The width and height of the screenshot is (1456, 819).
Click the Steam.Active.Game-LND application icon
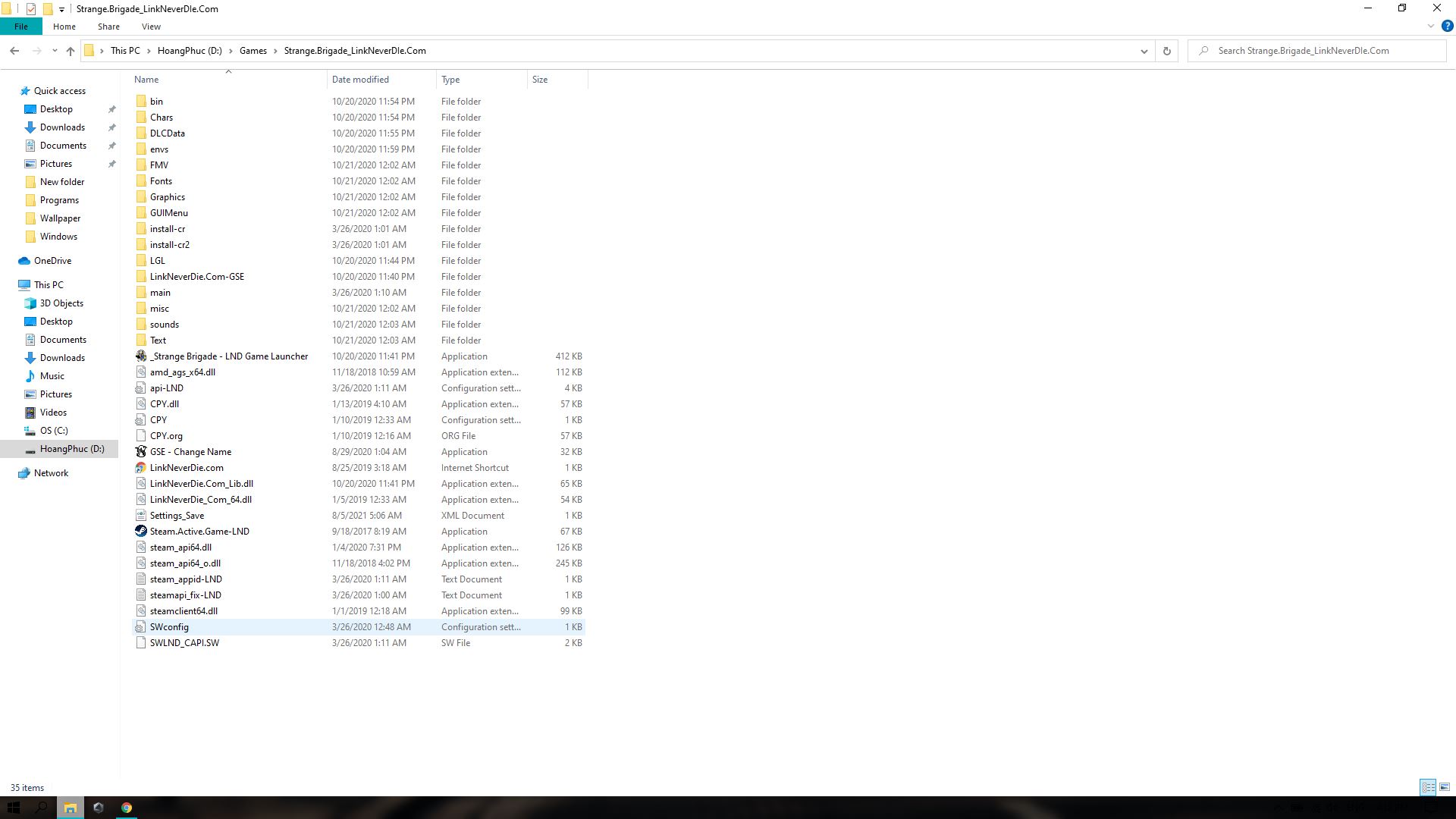coord(141,532)
